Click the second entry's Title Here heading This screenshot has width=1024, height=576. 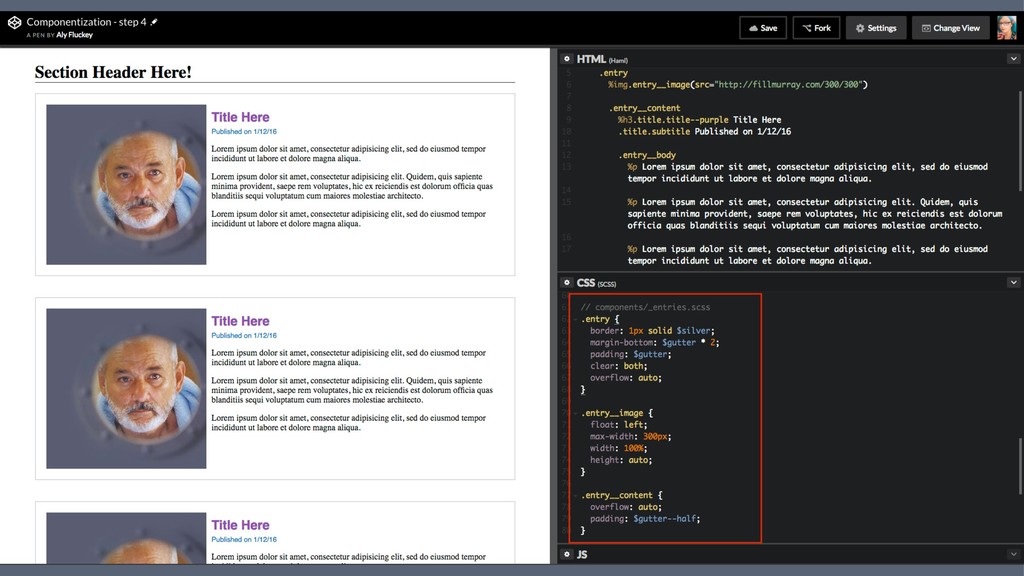[240, 321]
